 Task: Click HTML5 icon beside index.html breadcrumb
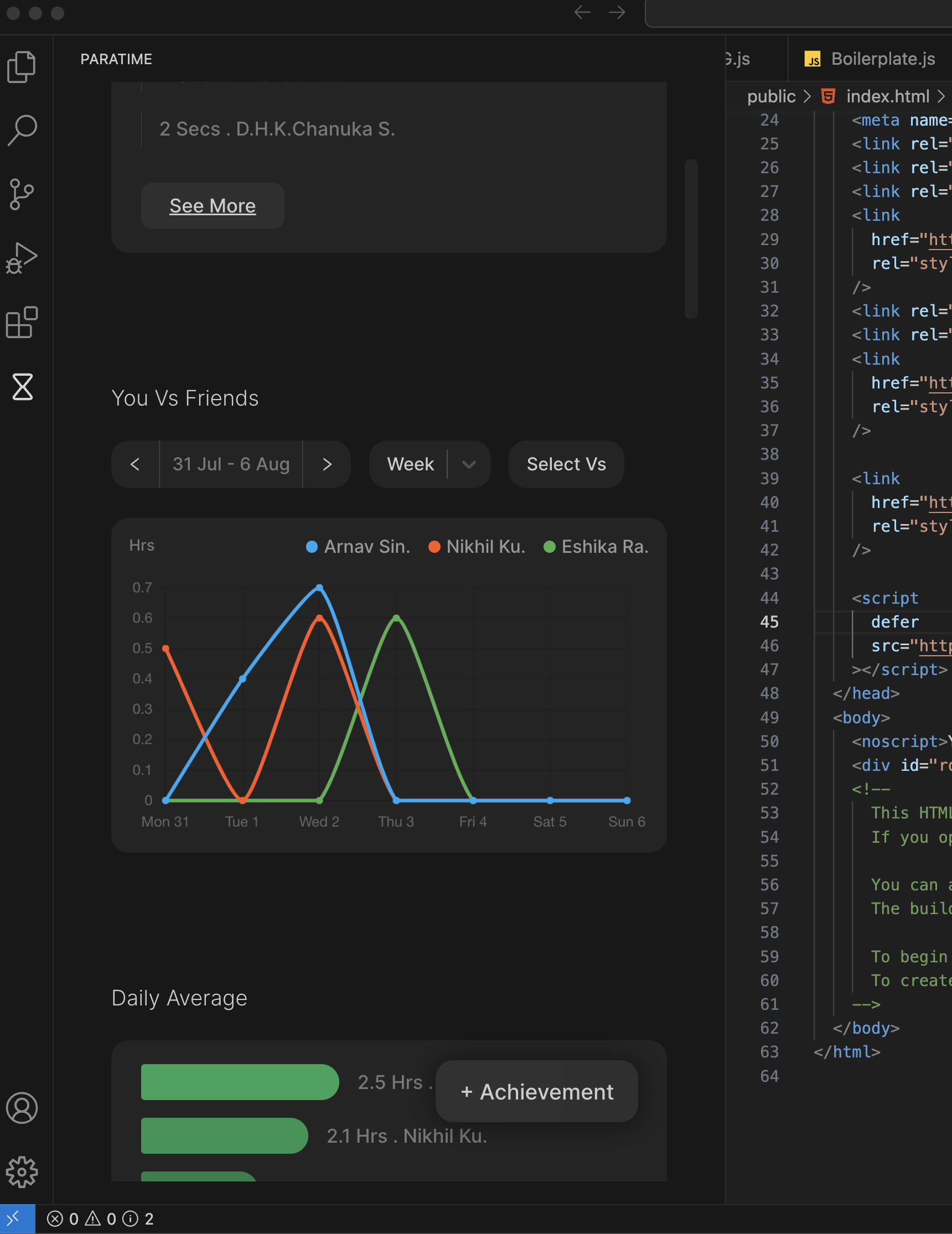pyautogui.click(x=828, y=96)
